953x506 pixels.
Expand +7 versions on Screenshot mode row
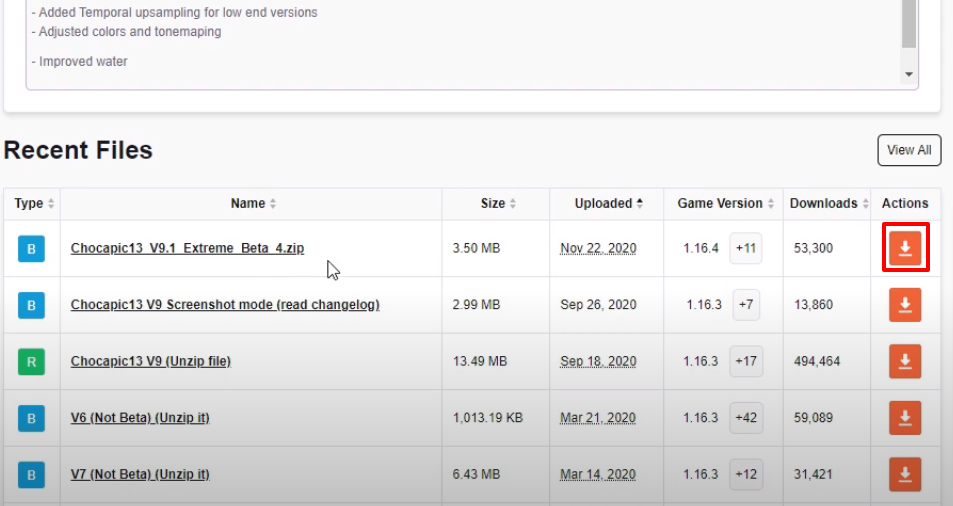pos(746,304)
